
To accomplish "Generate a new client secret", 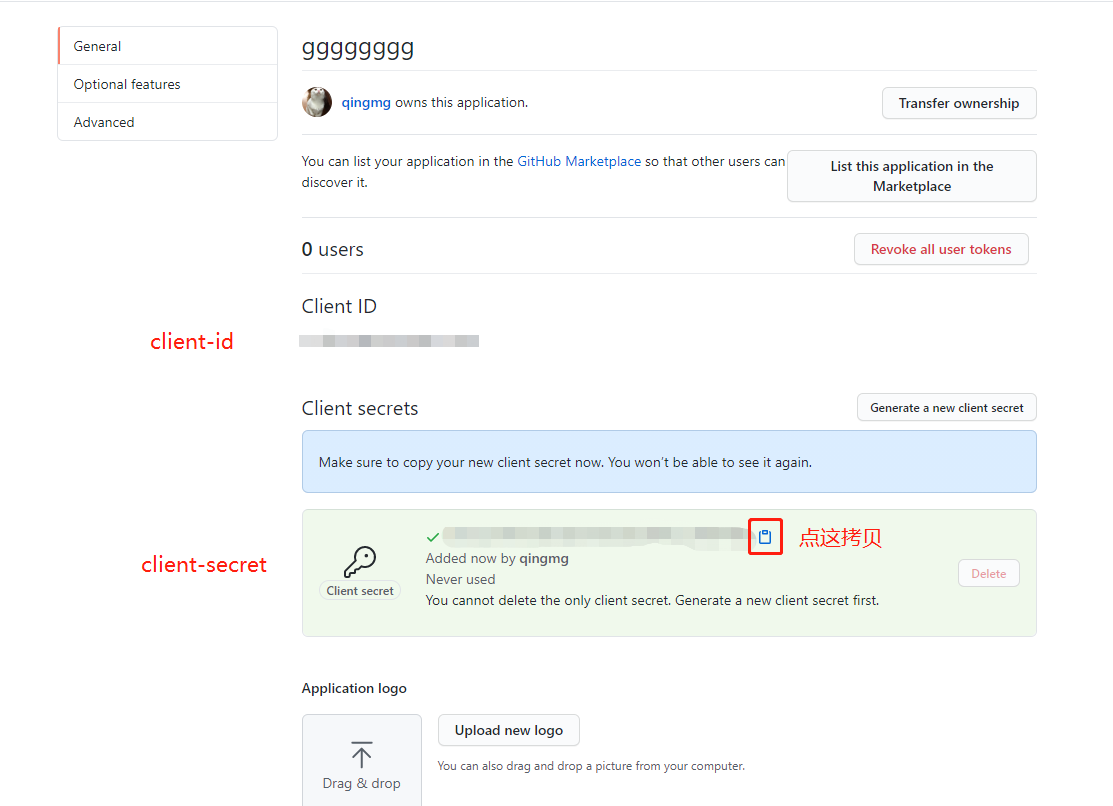I will pyautogui.click(x=945, y=407).
